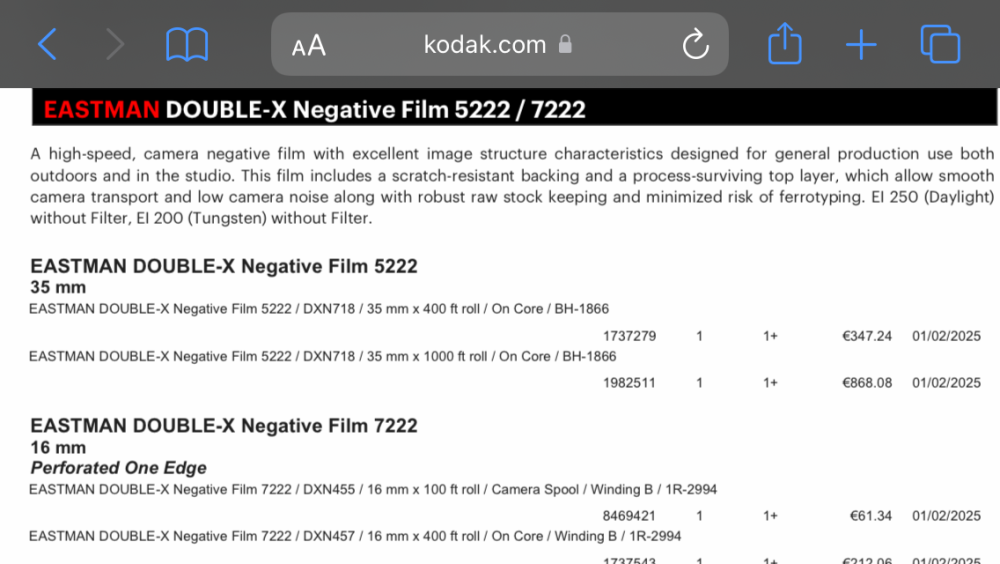Select catalog number 1982511
Viewport: 1000px width, 564px height.
[x=629, y=383]
